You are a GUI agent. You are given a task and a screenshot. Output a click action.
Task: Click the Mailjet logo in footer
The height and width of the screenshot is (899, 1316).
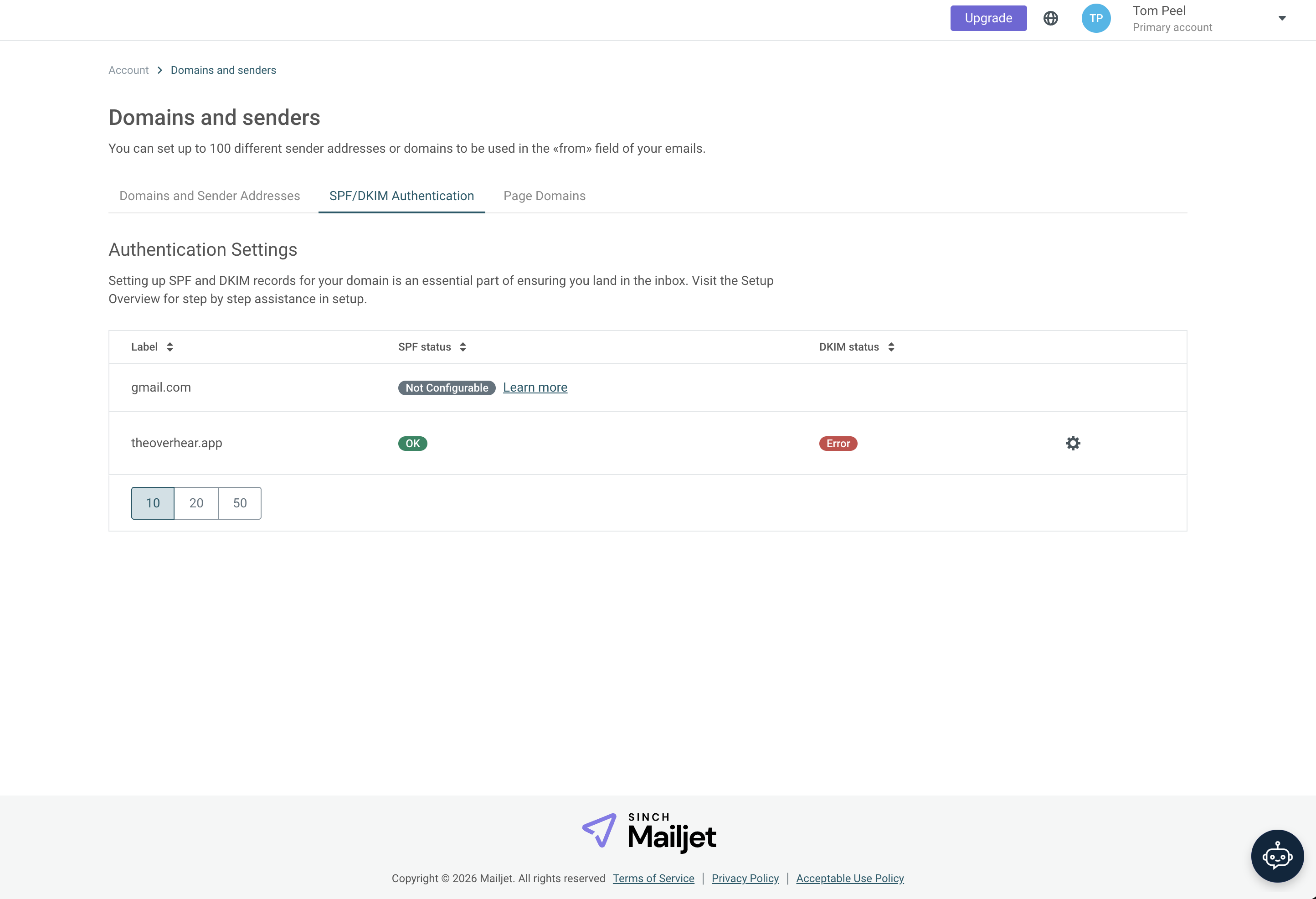[x=649, y=832]
